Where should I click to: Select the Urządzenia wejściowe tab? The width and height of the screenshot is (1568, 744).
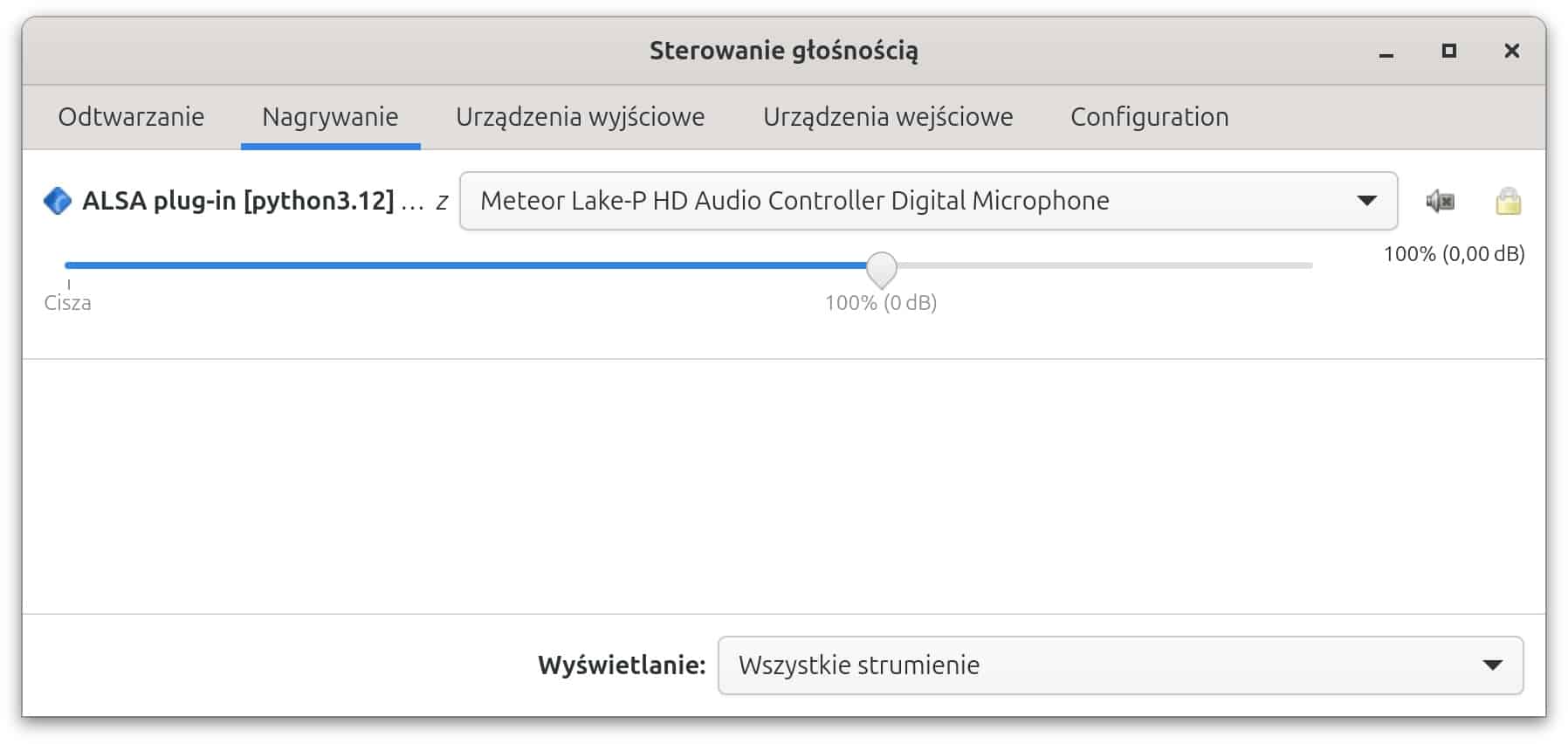click(888, 116)
